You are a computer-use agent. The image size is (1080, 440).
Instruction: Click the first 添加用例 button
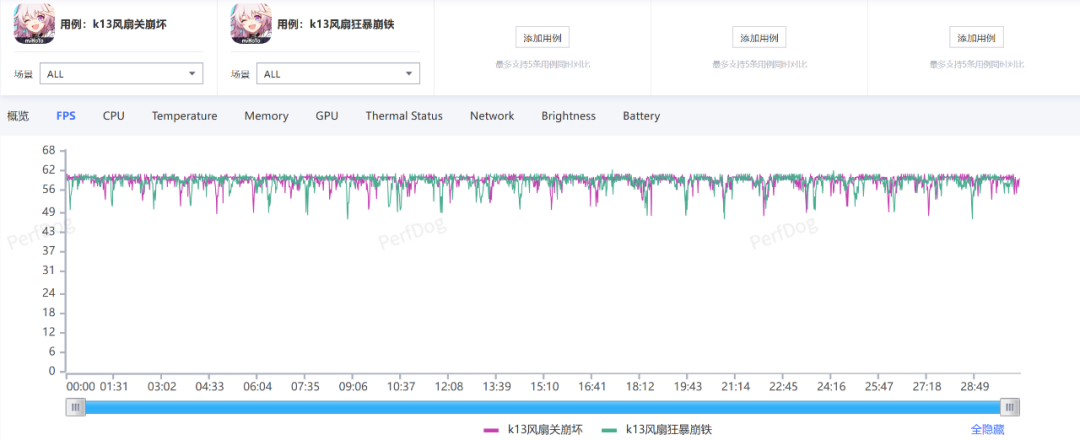coord(543,38)
